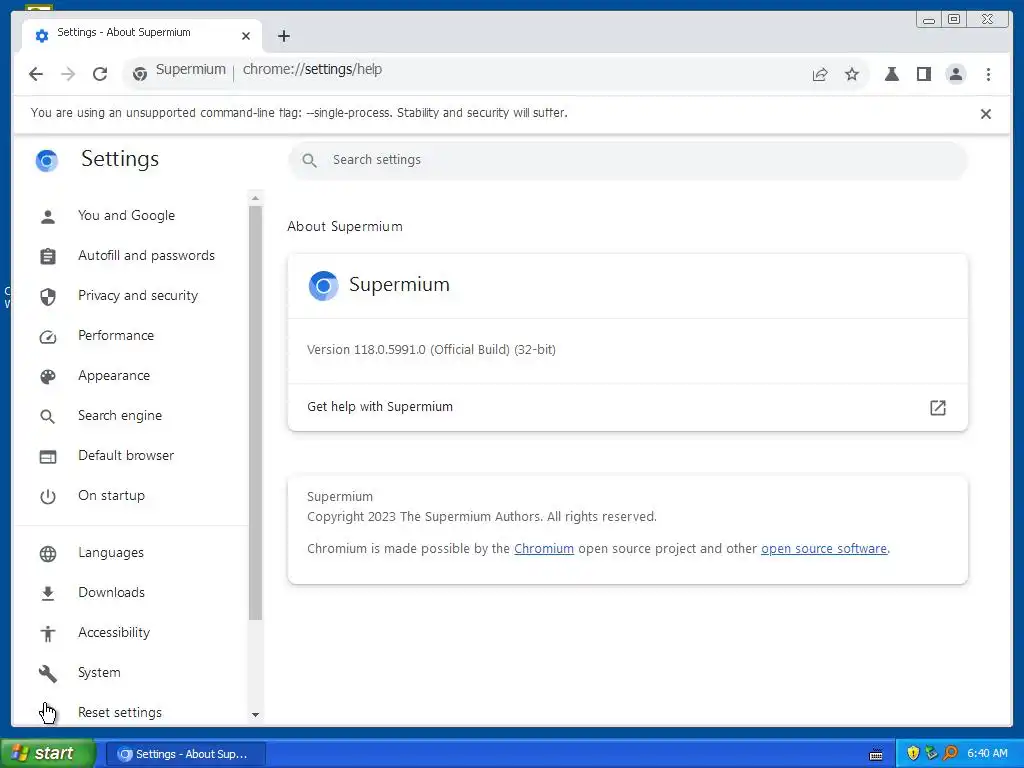Click the tray magnifier search icon
Viewport: 1024px width, 768px height.
point(951,754)
